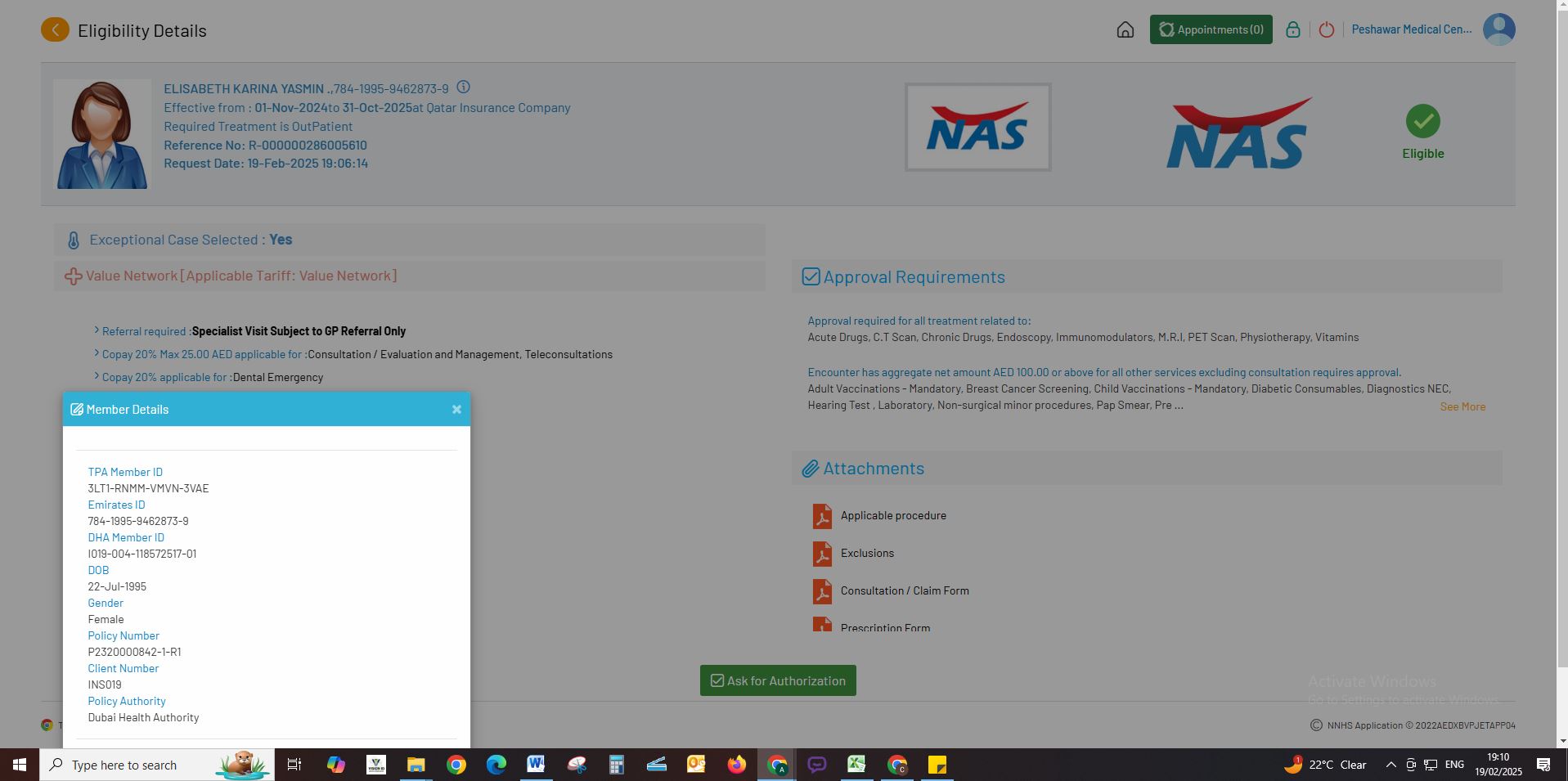Click the green lock icon
The width and height of the screenshot is (1568, 781).
1292,30
